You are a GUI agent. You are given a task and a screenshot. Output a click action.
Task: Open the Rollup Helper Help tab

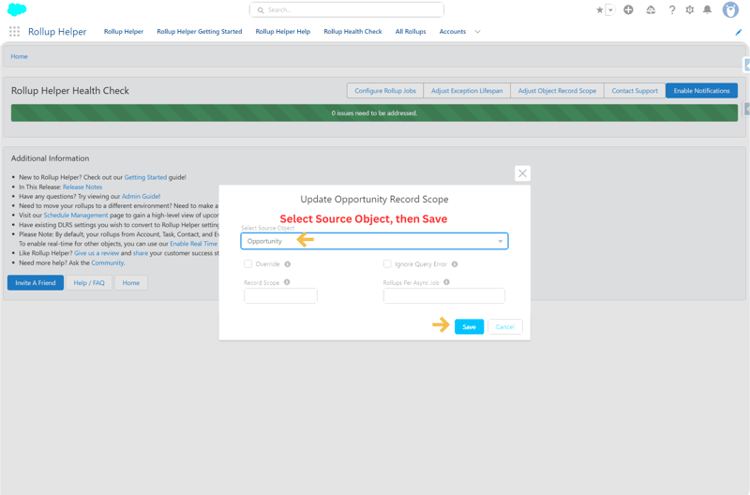tap(283, 32)
